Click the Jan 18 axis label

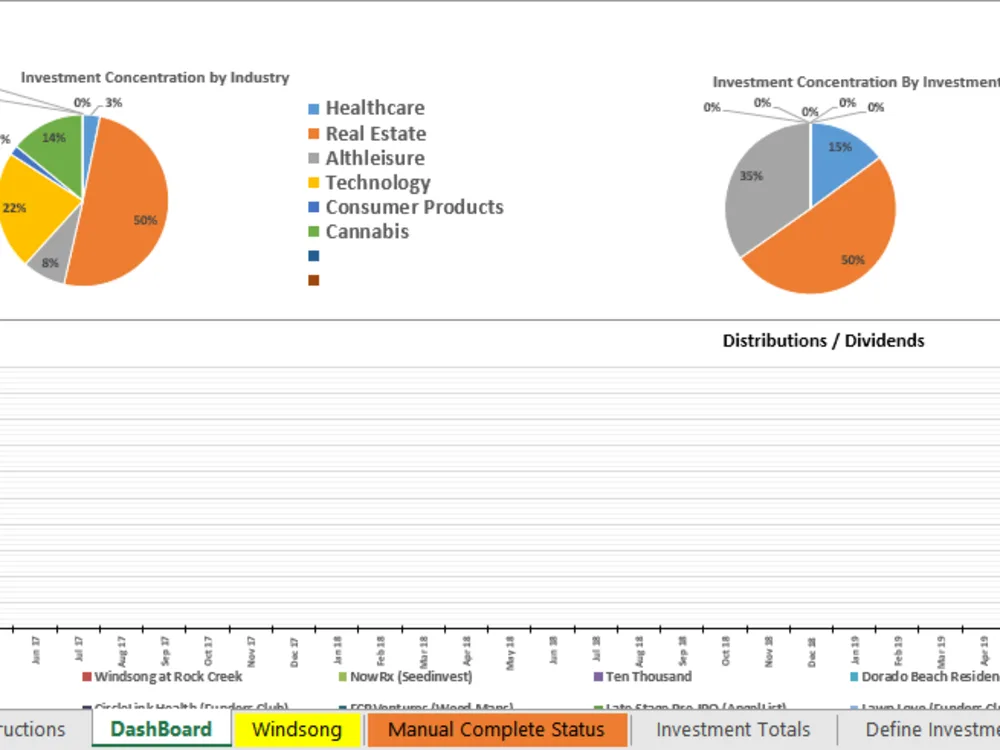[337, 650]
